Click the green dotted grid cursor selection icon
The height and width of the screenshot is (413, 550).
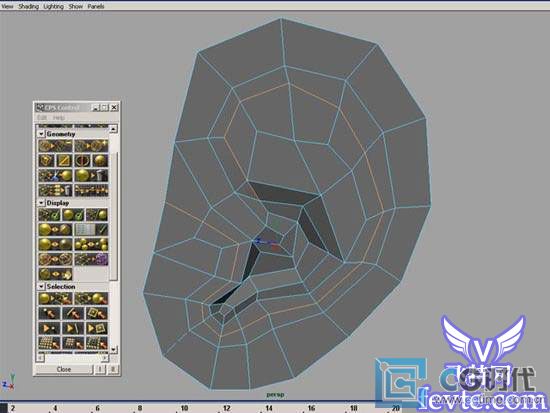coord(97,343)
